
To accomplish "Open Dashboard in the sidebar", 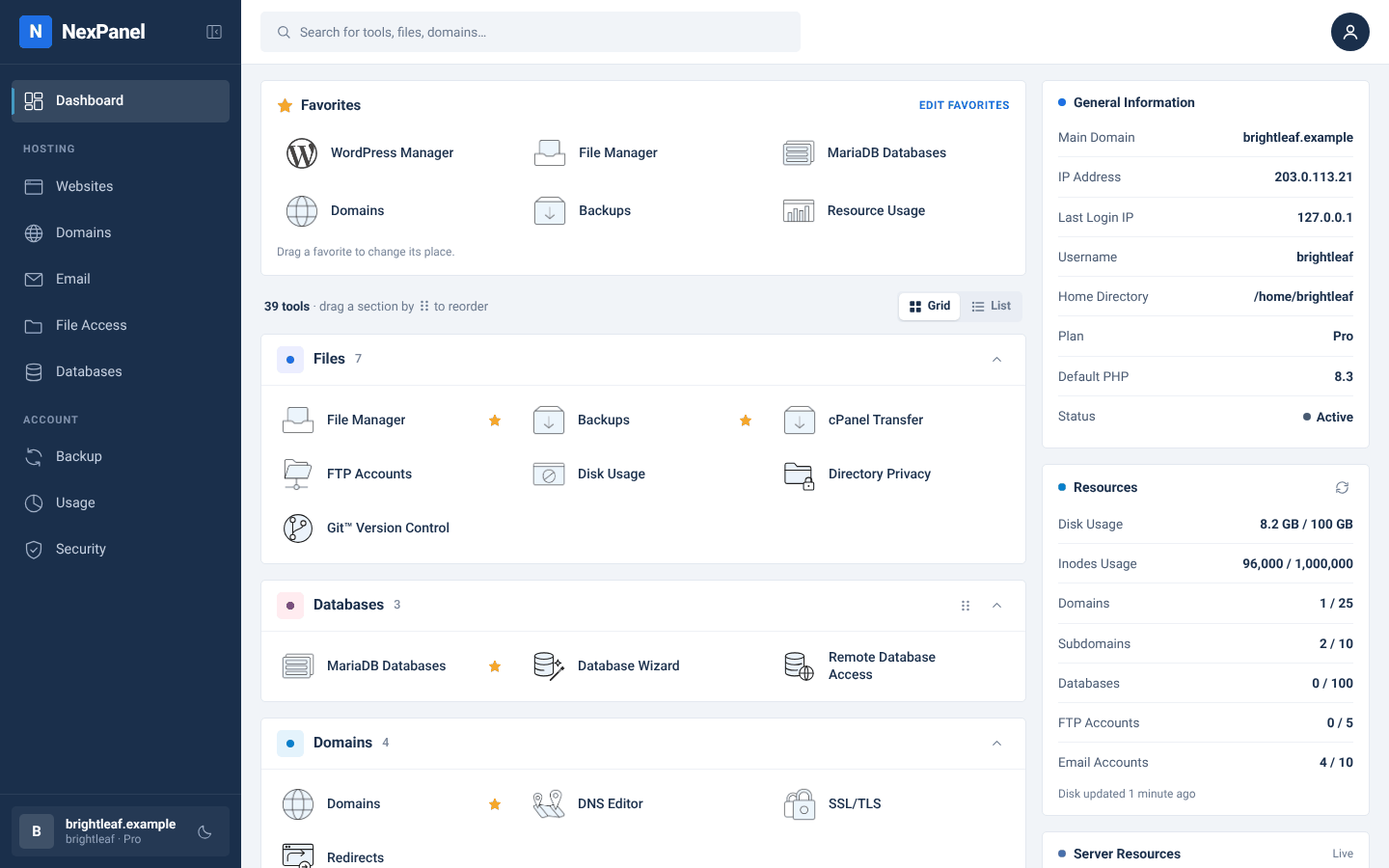I will tap(121, 101).
